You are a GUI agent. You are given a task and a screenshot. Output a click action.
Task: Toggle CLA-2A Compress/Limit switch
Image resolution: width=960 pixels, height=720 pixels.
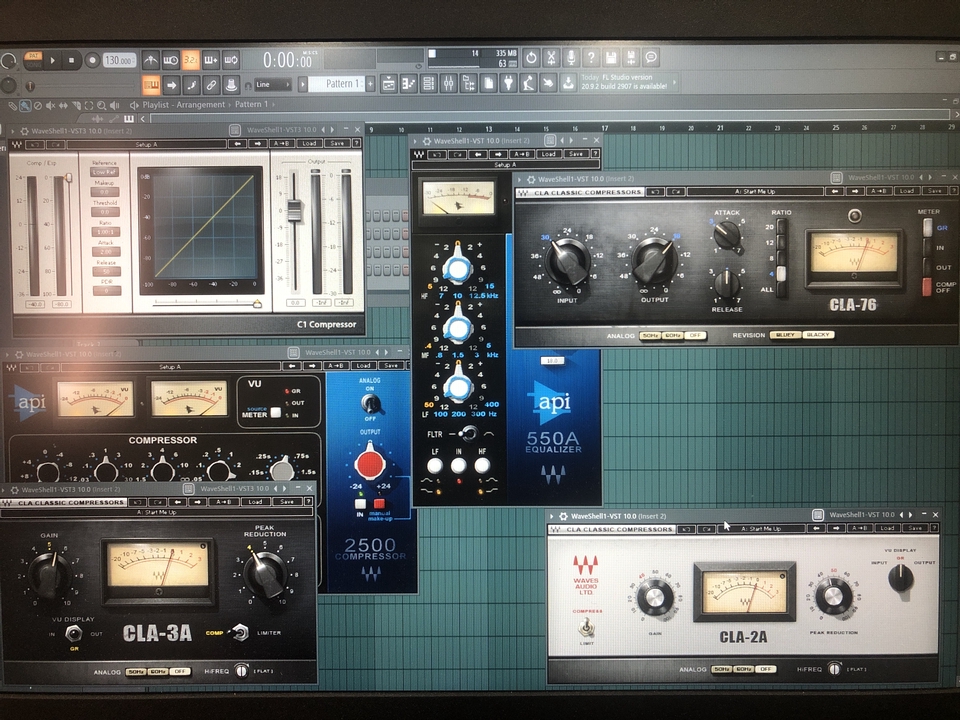(586, 627)
